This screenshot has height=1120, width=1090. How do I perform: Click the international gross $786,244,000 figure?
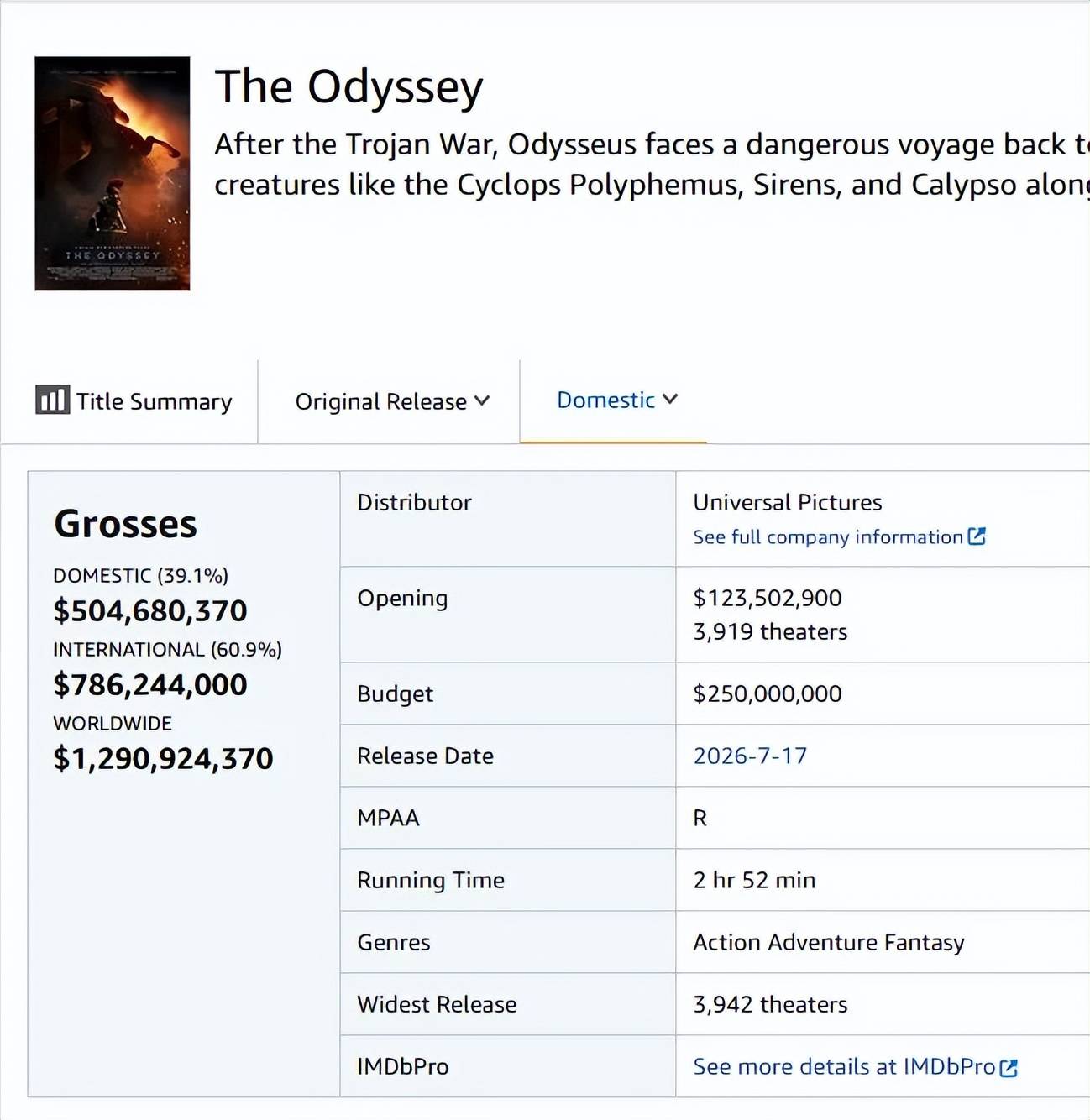[x=150, y=684]
